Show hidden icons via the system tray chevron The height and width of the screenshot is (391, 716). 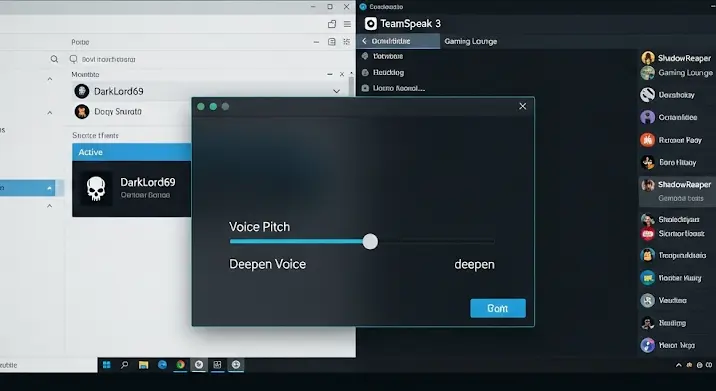point(679,365)
